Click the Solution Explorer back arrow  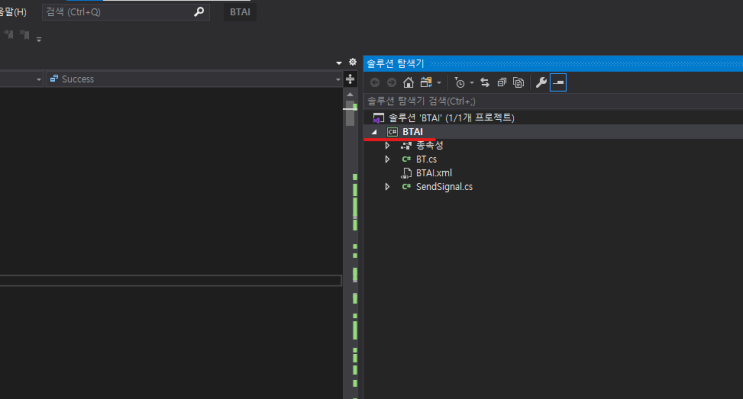pos(375,83)
